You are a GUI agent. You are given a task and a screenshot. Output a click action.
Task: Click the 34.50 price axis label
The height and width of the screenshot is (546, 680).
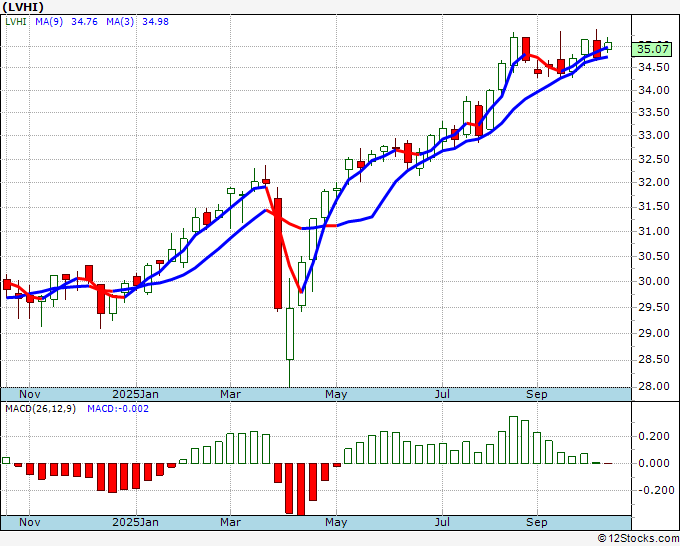654,67
